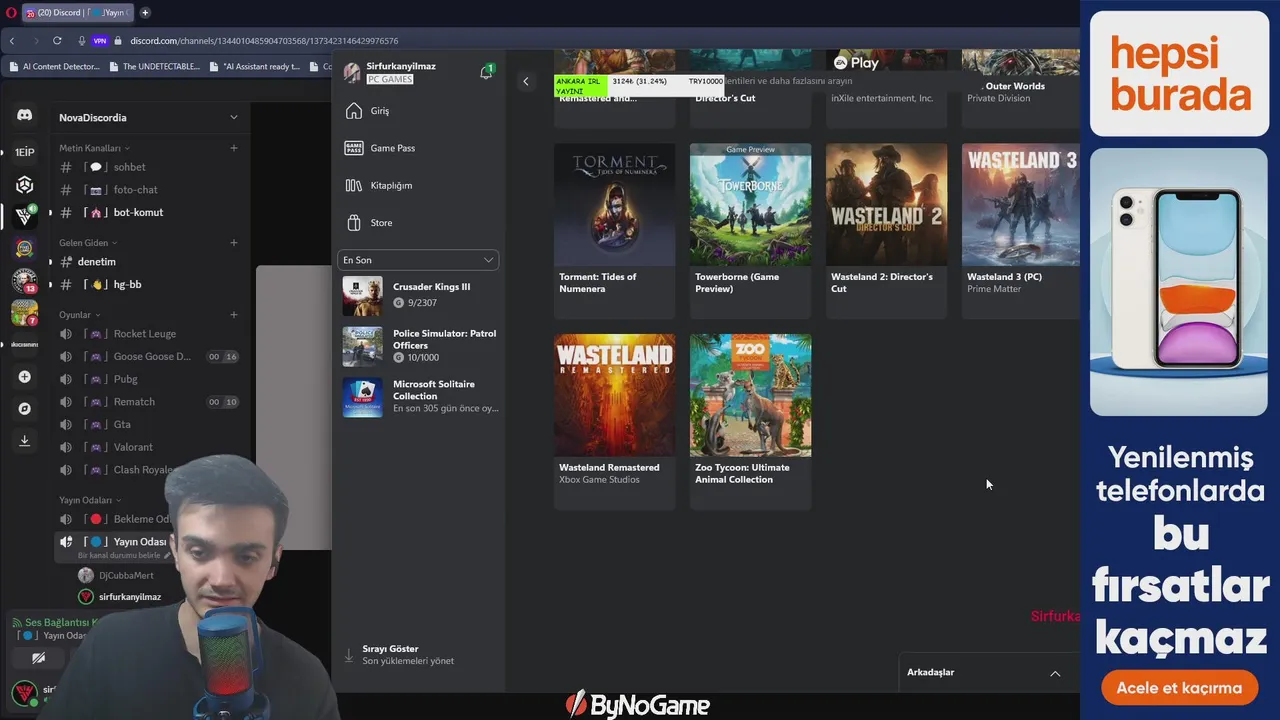Collapse the Yayın Odaları category

(x=90, y=500)
